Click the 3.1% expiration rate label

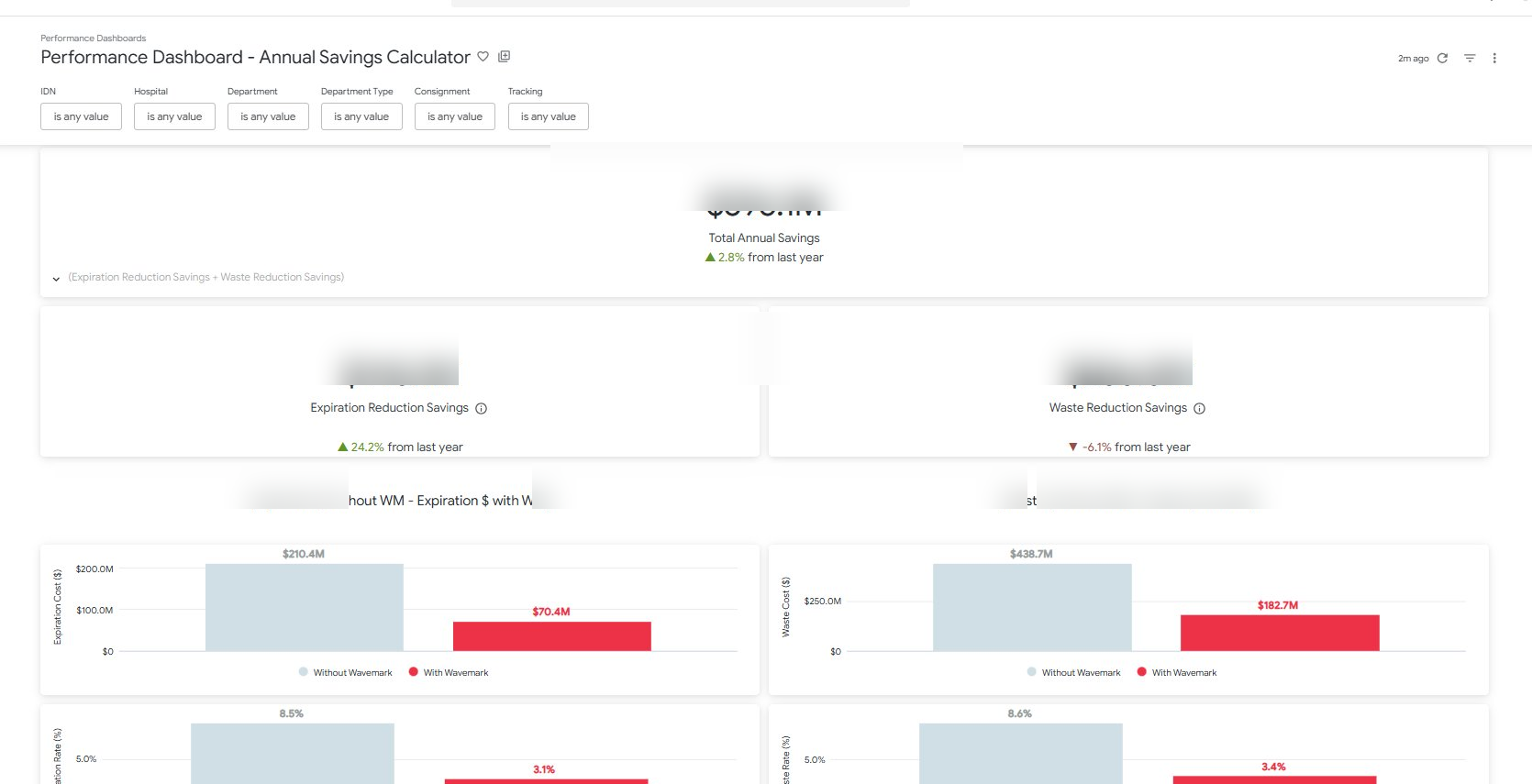point(544,769)
